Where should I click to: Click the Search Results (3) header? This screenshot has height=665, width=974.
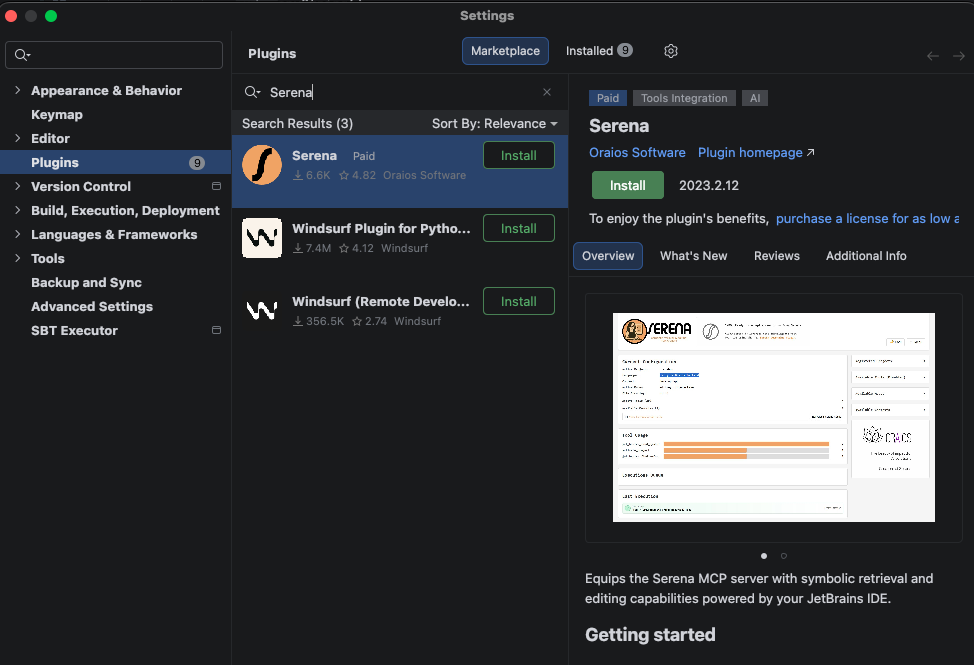(298, 124)
